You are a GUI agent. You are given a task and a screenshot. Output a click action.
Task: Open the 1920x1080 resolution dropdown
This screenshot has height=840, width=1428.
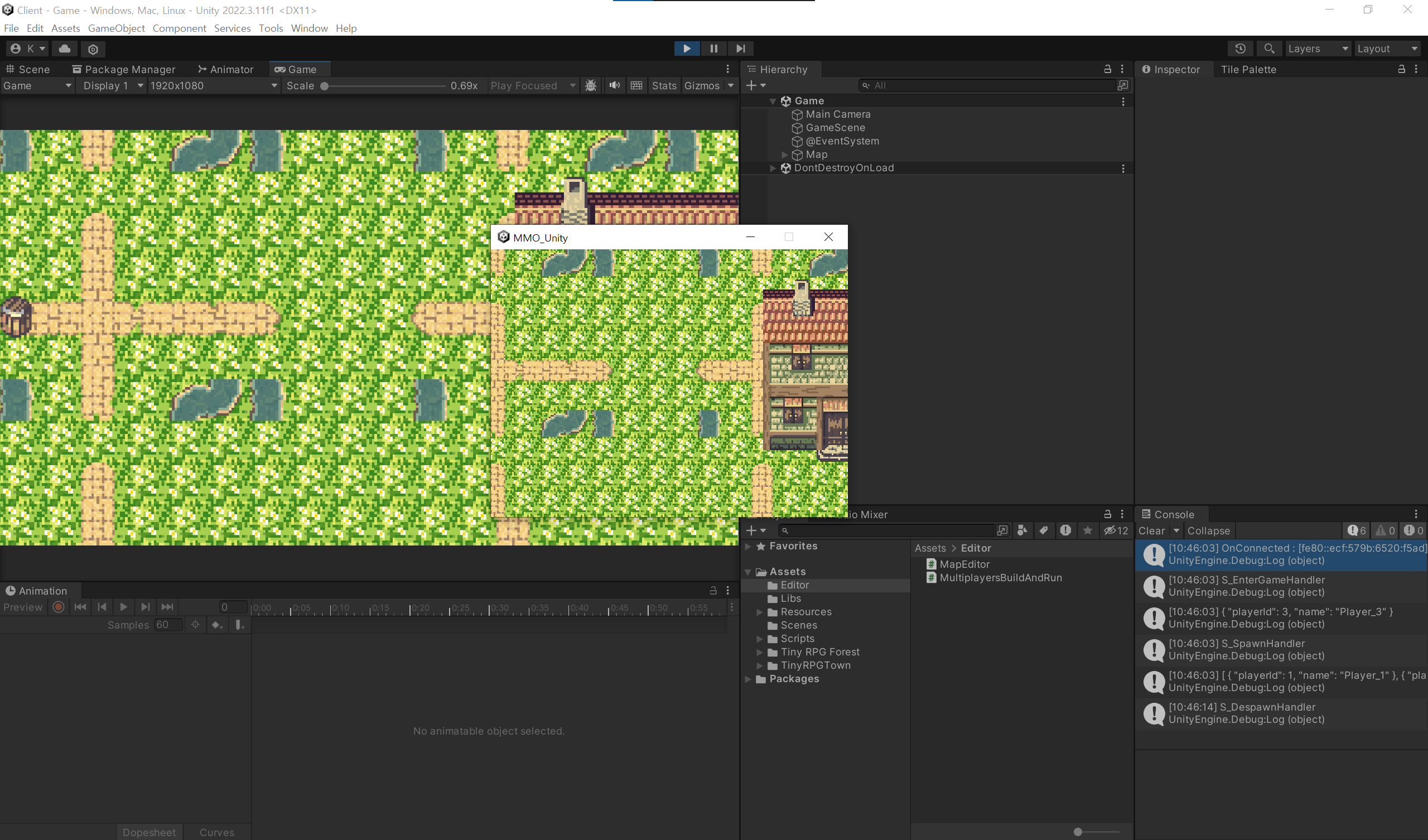coord(214,85)
